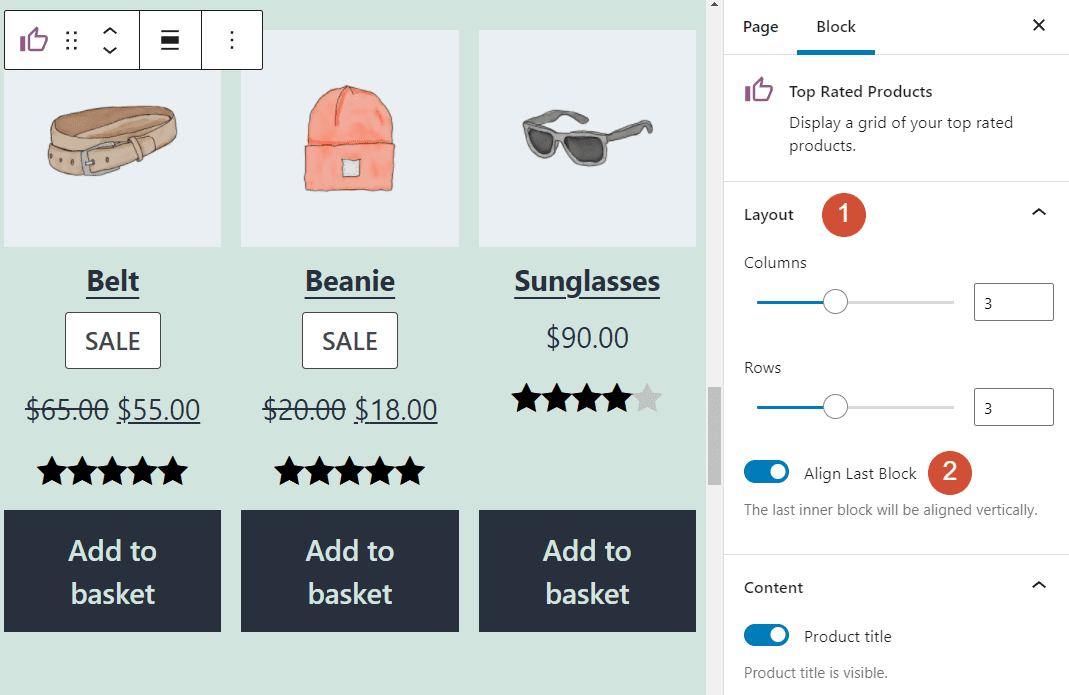Click the Columns number input field
Screen dimensions: 1069x695
(x=1013, y=301)
